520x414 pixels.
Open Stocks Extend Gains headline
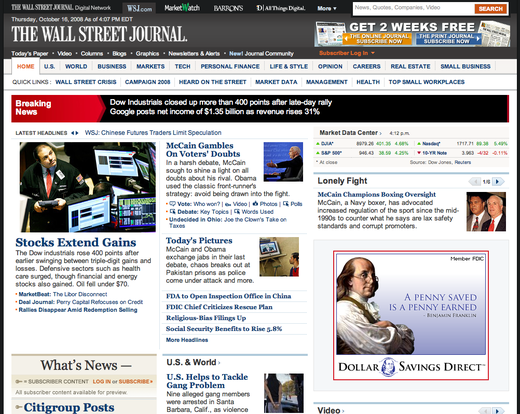pos(76,242)
